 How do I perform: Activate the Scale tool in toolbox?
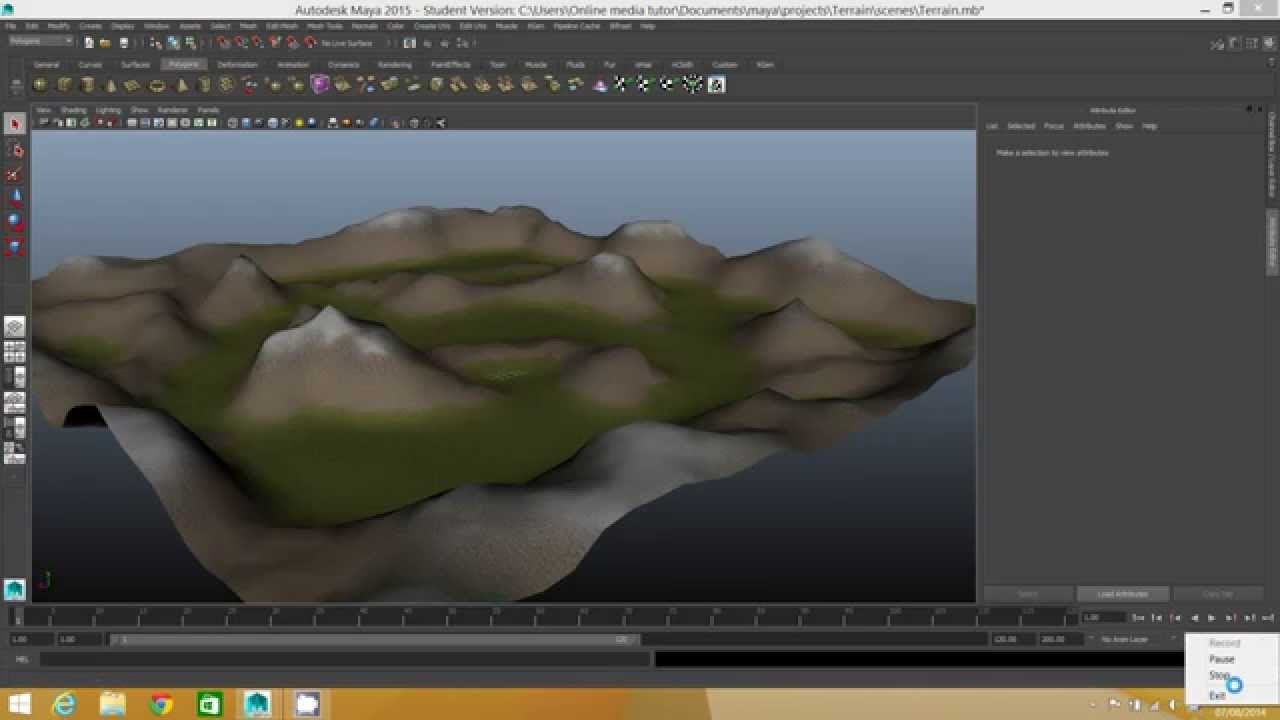14,246
